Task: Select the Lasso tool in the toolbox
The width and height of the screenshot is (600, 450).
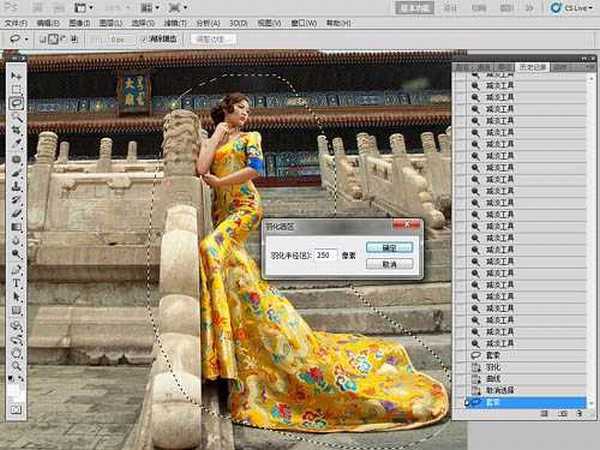Action: (16, 103)
